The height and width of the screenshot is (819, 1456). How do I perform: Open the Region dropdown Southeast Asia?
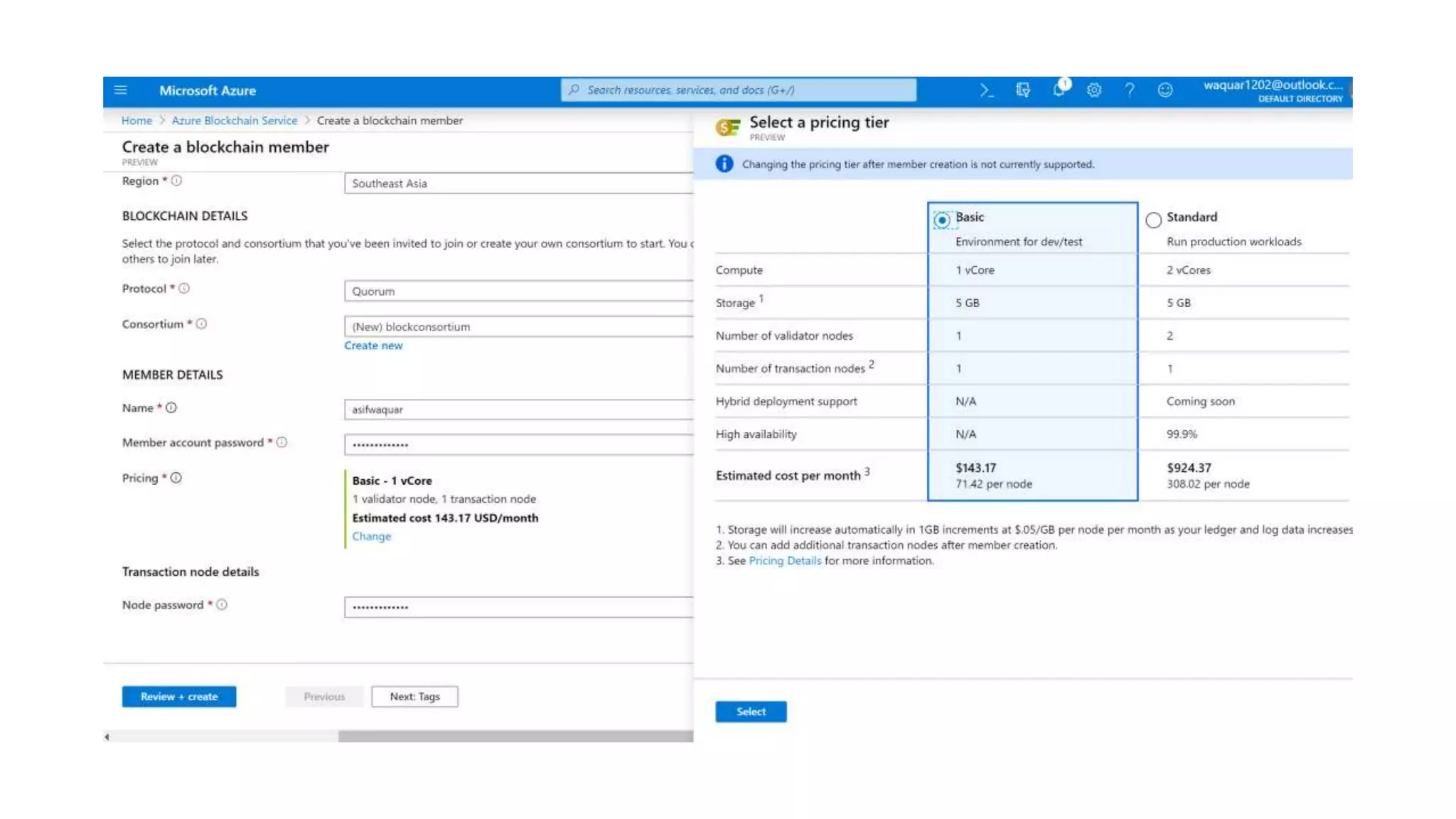(x=518, y=183)
